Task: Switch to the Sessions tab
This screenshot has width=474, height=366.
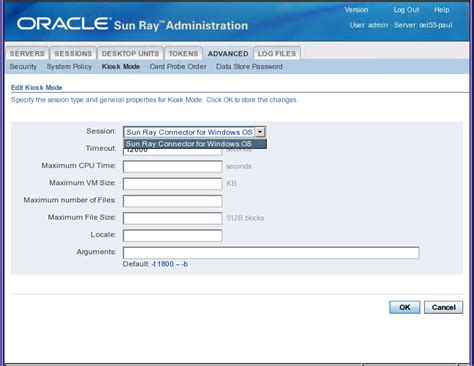Action: click(x=73, y=54)
